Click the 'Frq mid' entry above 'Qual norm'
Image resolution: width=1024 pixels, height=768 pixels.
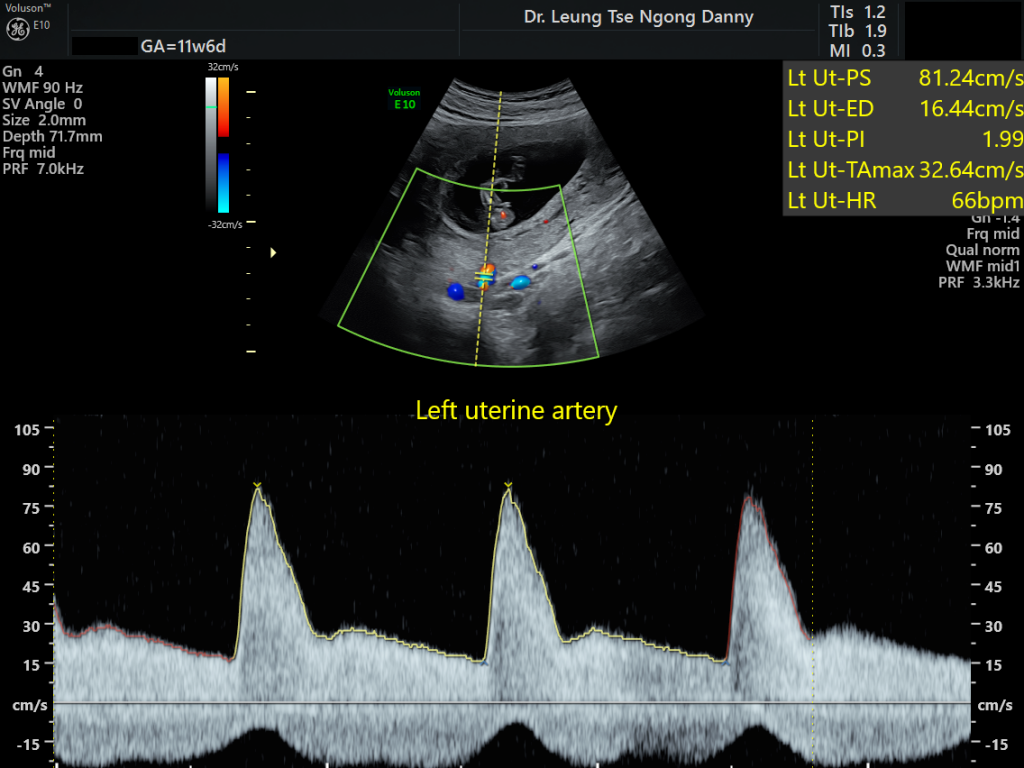[993, 234]
